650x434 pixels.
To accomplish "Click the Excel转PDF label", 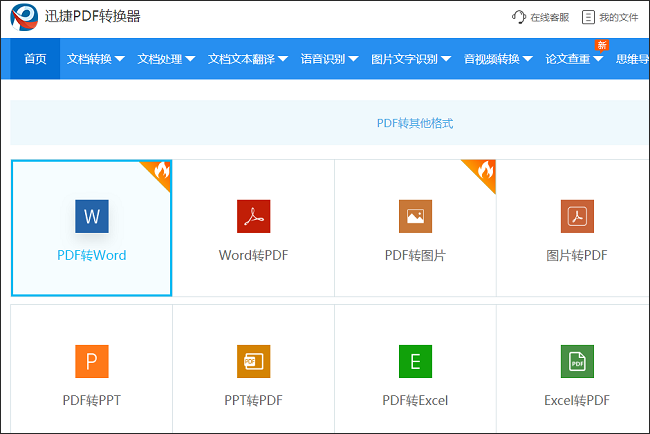I will (577, 400).
